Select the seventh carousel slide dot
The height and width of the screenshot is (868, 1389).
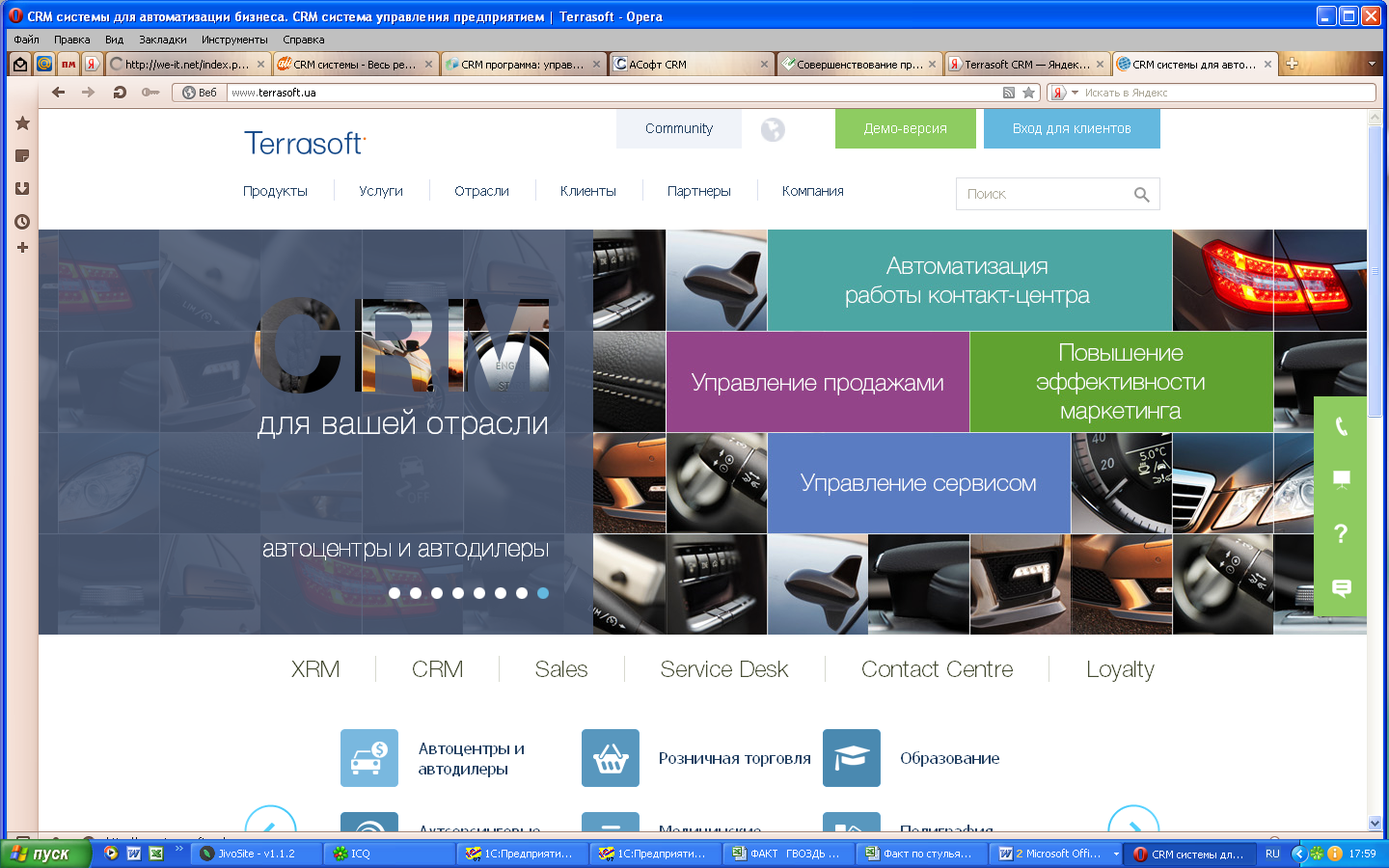[522, 593]
